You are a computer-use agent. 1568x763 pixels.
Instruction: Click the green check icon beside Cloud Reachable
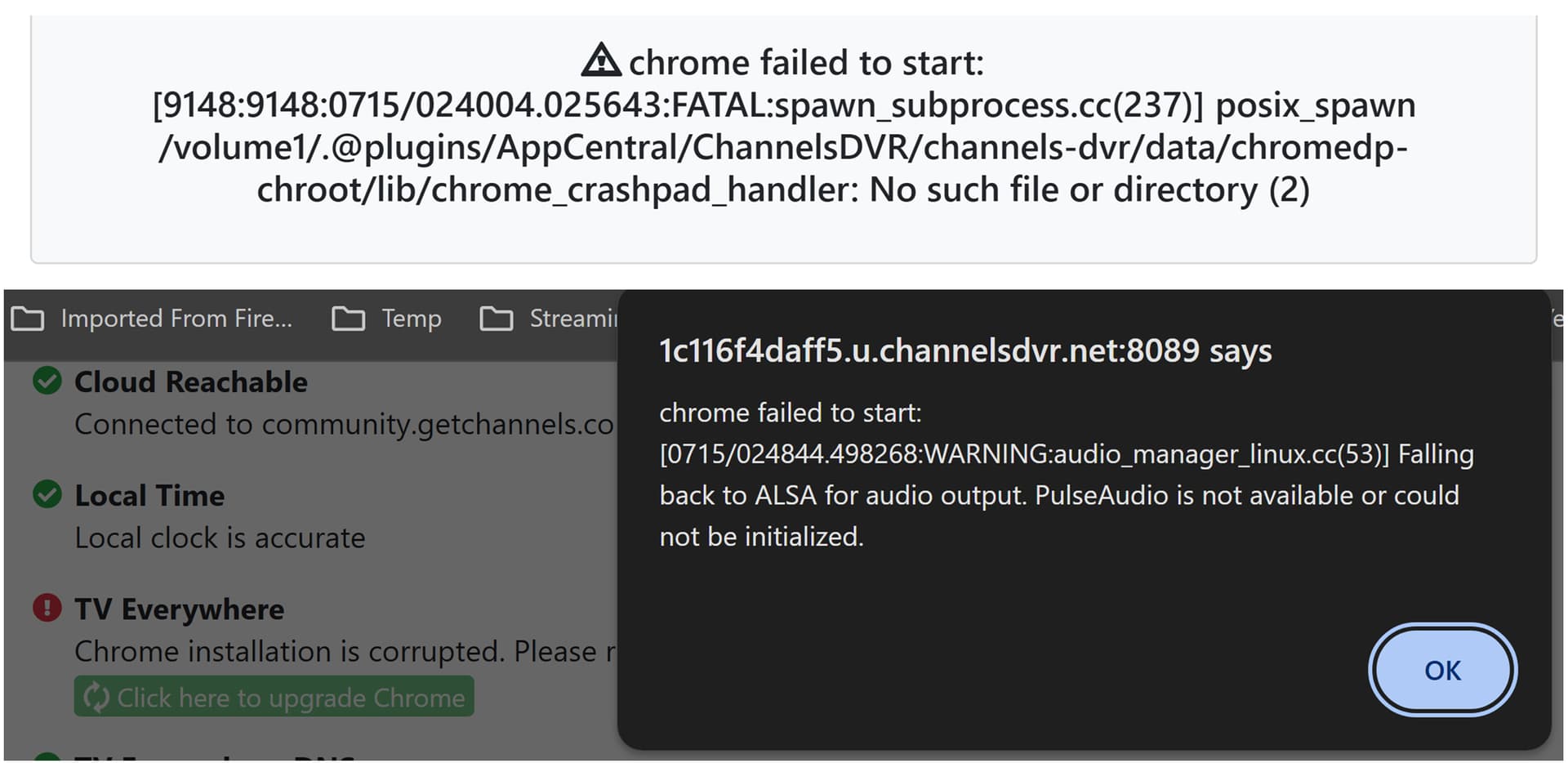pos(47,381)
